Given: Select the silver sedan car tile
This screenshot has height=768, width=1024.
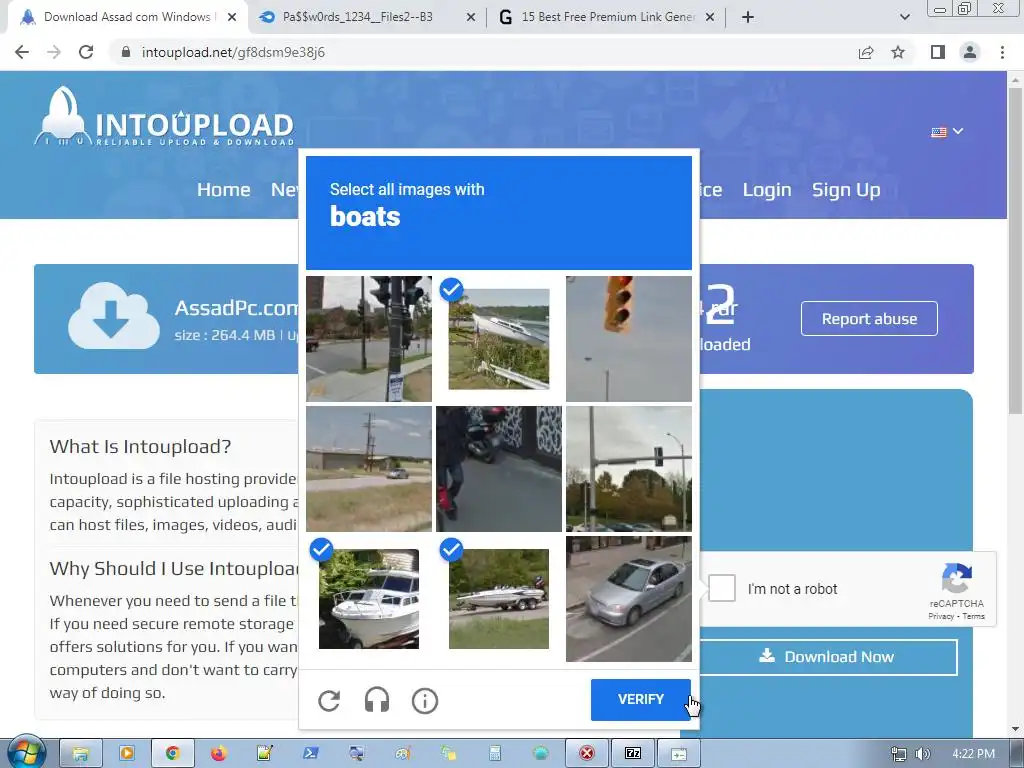Looking at the screenshot, I should click(x=629, y=599).
